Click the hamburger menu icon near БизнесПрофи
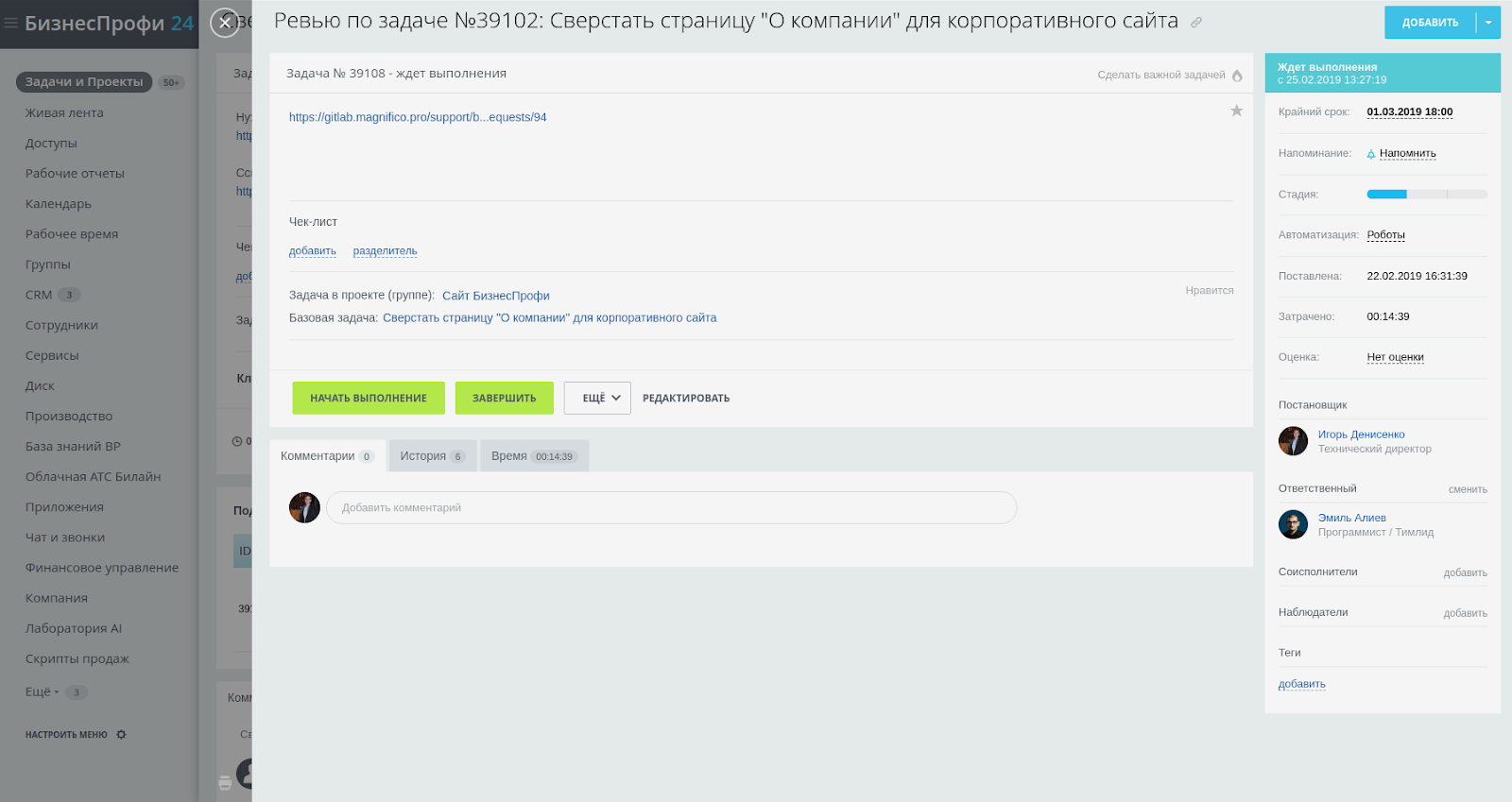The height and width of the screenshot is (802, 1512). pos(11,24)
